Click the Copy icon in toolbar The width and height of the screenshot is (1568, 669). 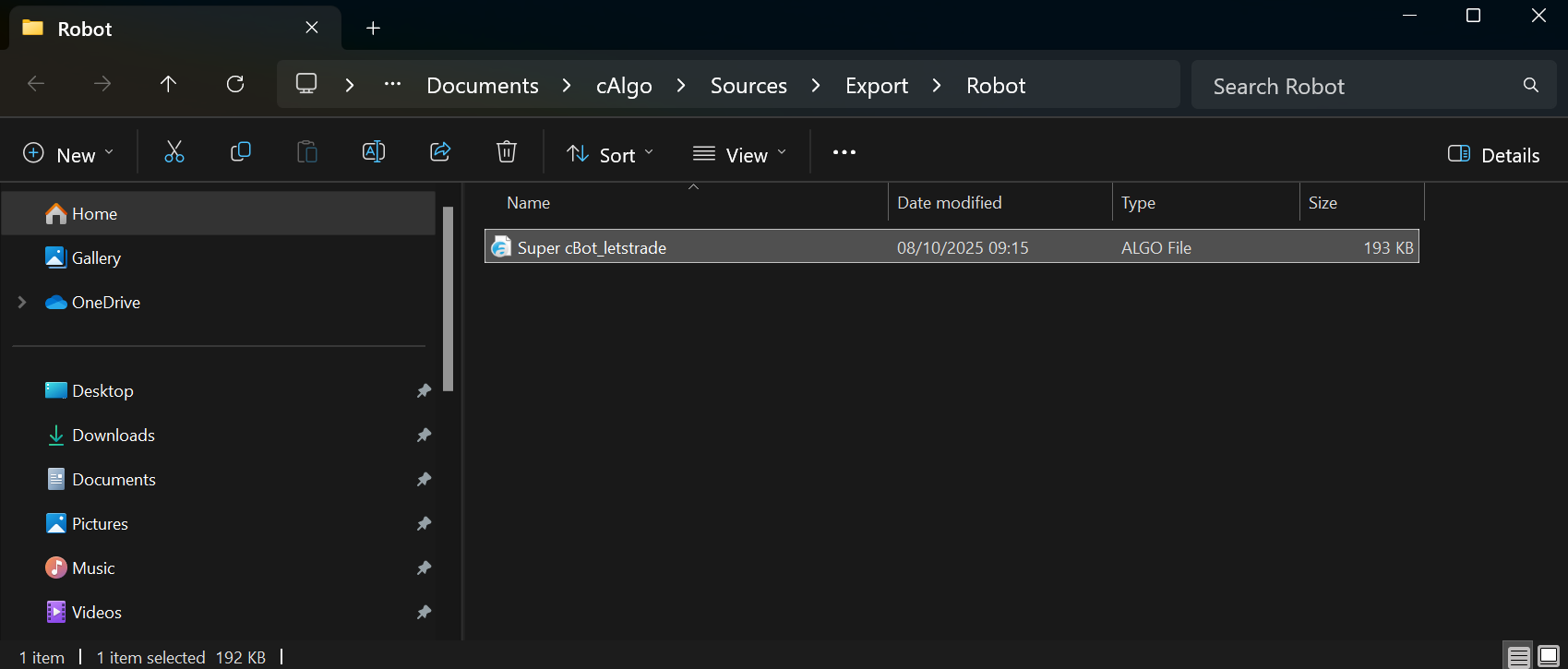coord(240,152)
